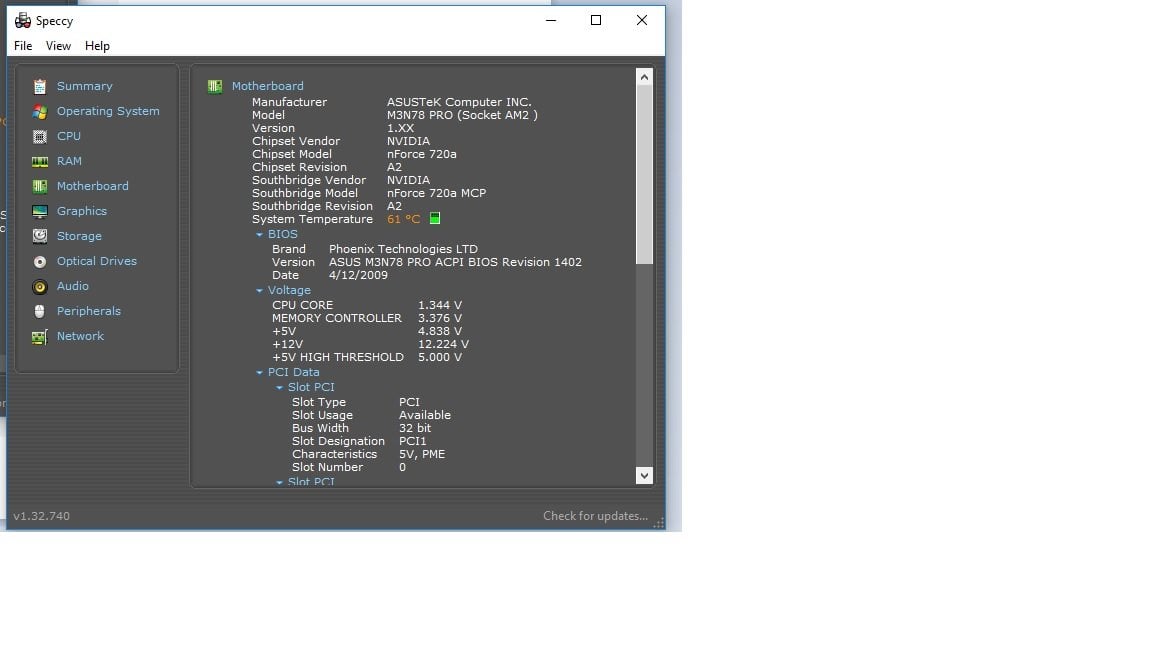Screen dimensions: 1152x648
Task: Open Optical Drives section
Action: click(97, 261)
